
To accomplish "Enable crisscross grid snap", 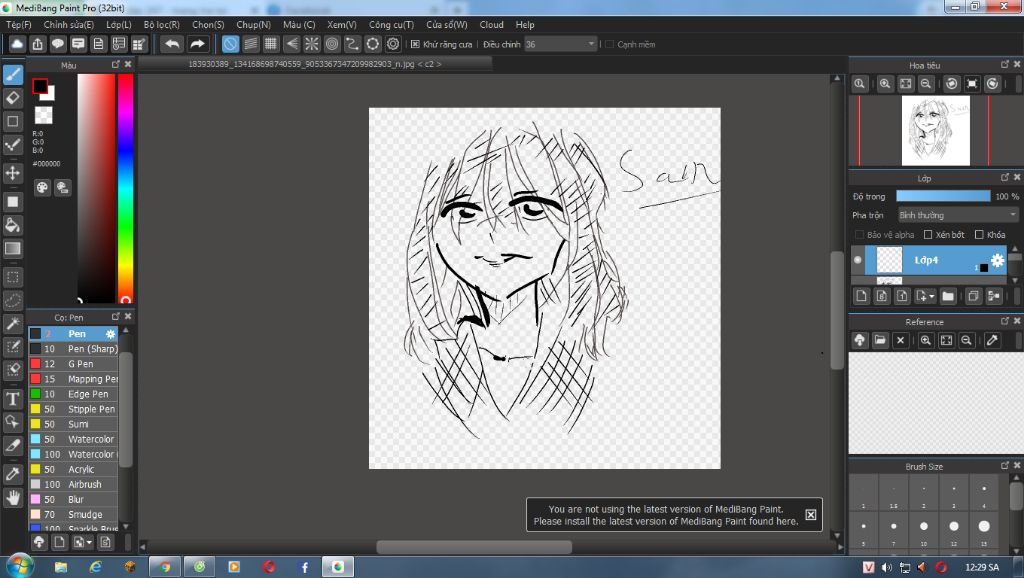I will point(271,44).
